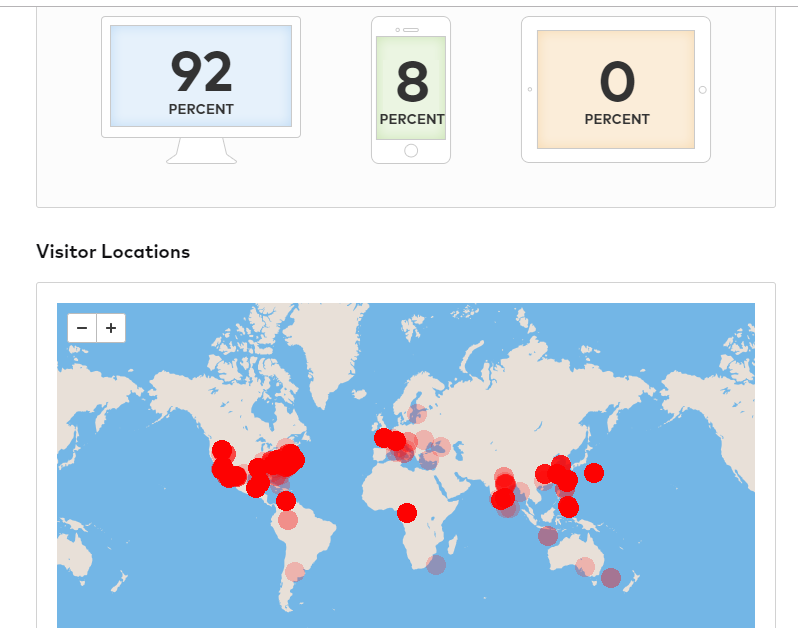
Task: Click the faded marker in northern Brazil
Action: click(x=288, y=520)
